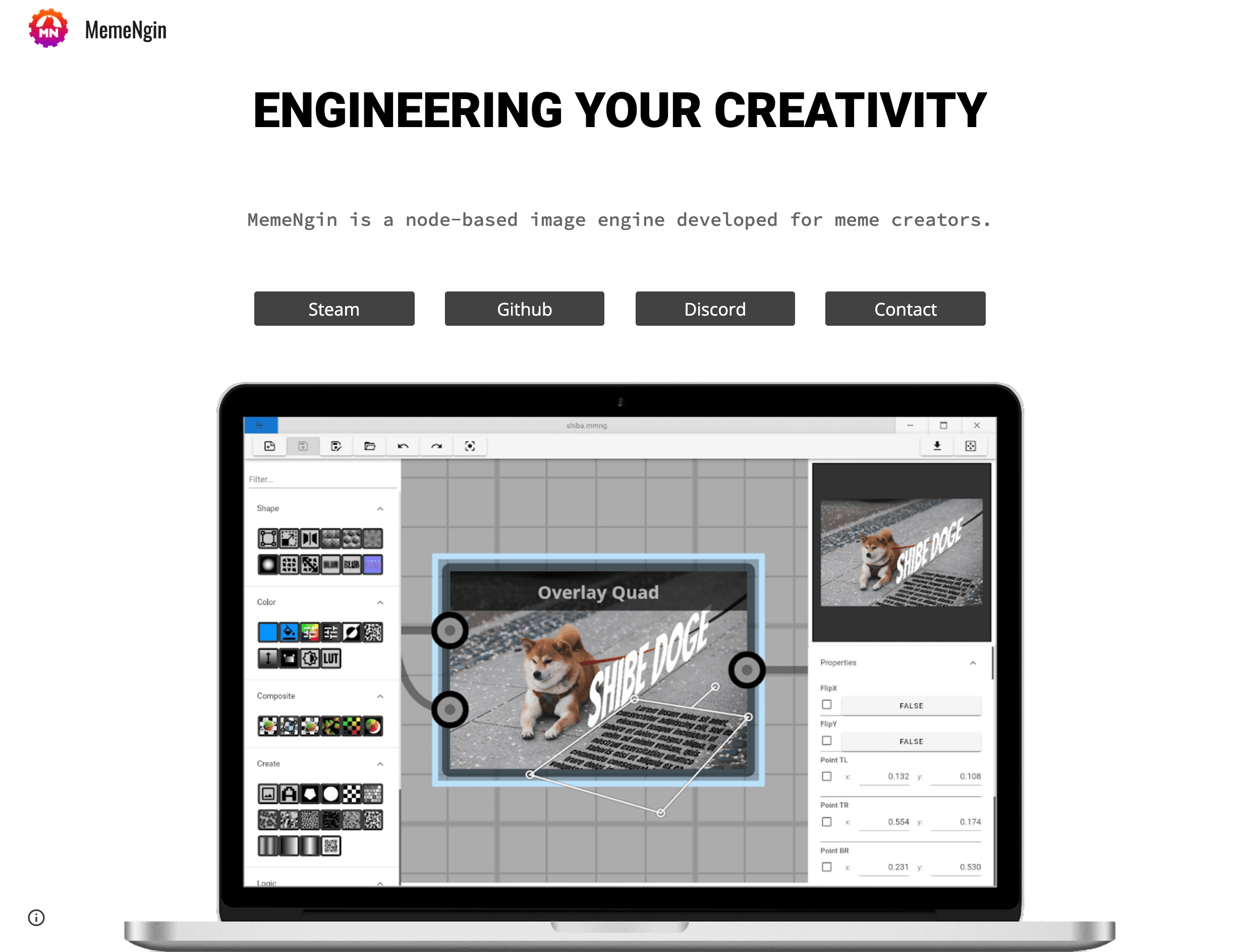Click the undo arrow icon in toolbar
Viewport: 1240px width, 952px height.
[404, 446]
